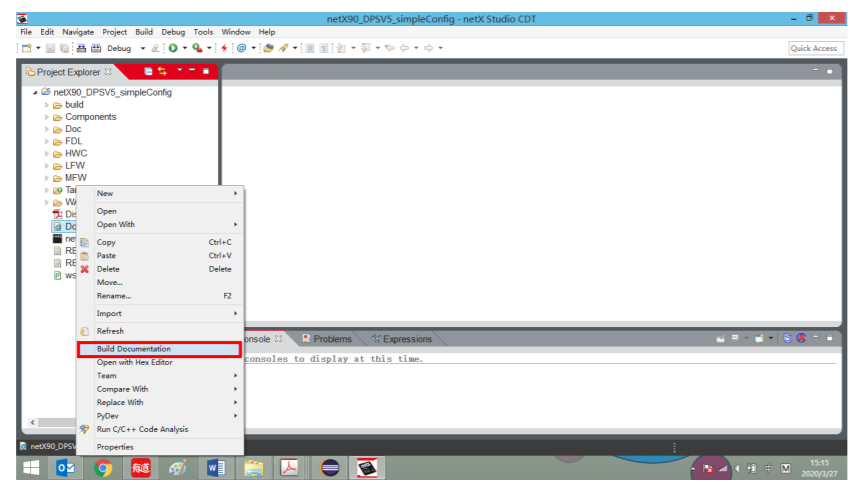The width and height of the screenshot is (856, 494).
Task: Click the Display Selected Console icon
Action: tap(735, 338)
